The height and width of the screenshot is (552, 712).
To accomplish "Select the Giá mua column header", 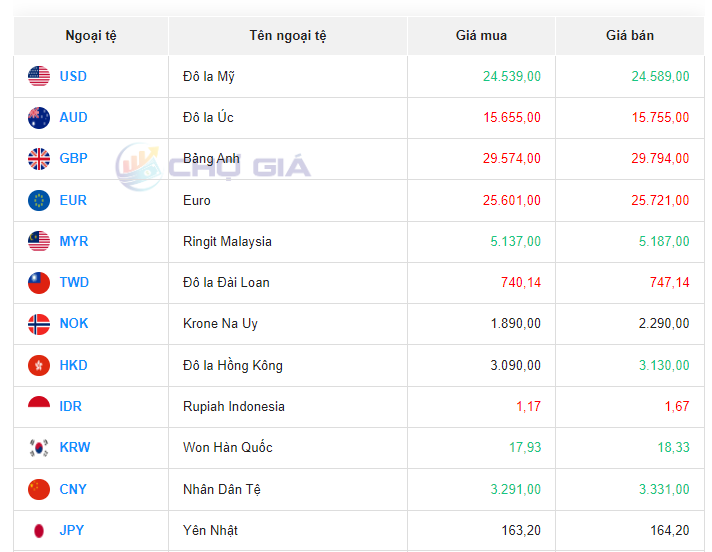I will [481, 35].
